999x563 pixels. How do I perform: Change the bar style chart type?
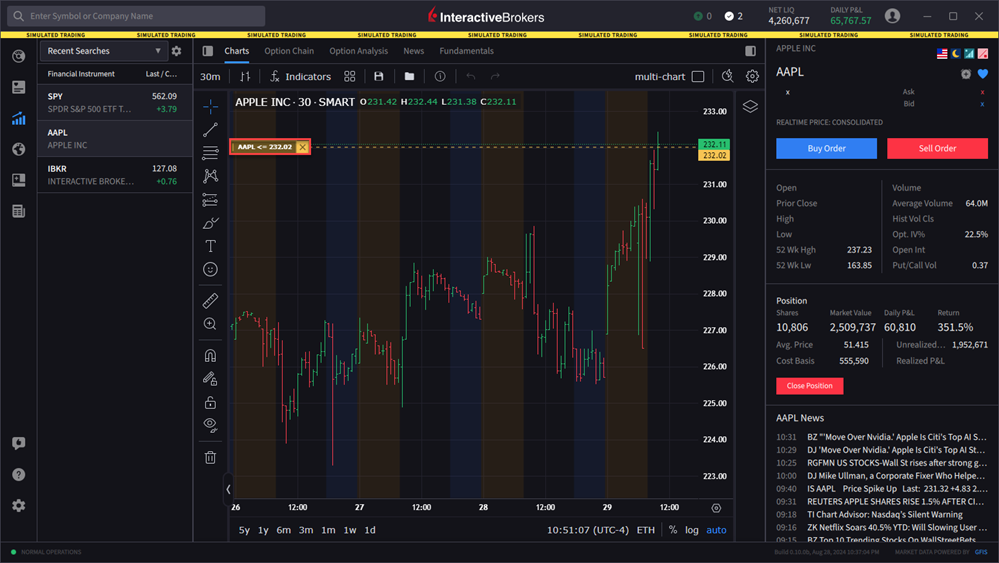(x=245, y=76)
